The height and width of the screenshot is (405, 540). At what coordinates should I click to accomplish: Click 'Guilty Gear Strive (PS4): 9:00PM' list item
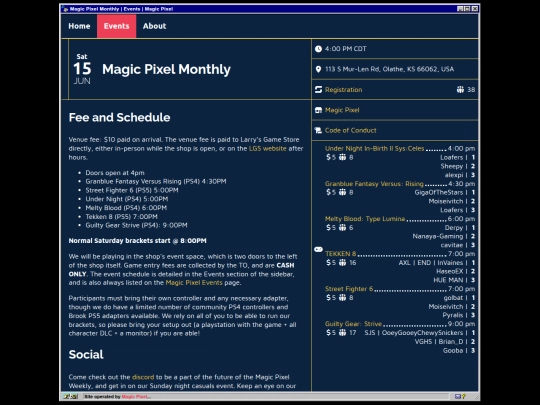pyautogui.click(x=136, y=225)
